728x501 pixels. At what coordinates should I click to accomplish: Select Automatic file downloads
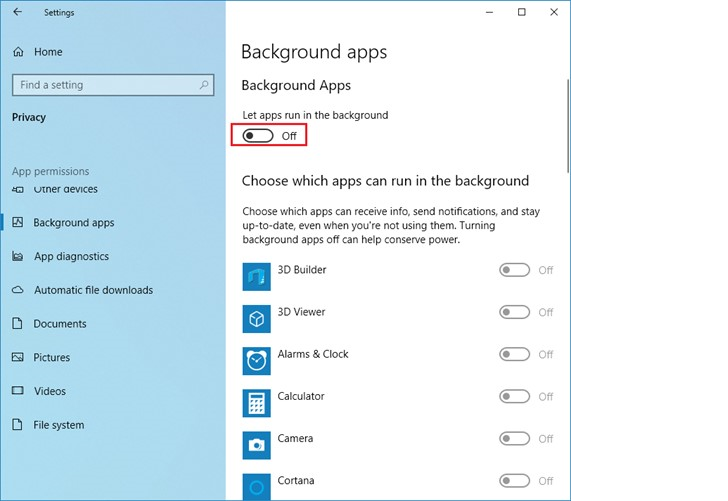93,290
